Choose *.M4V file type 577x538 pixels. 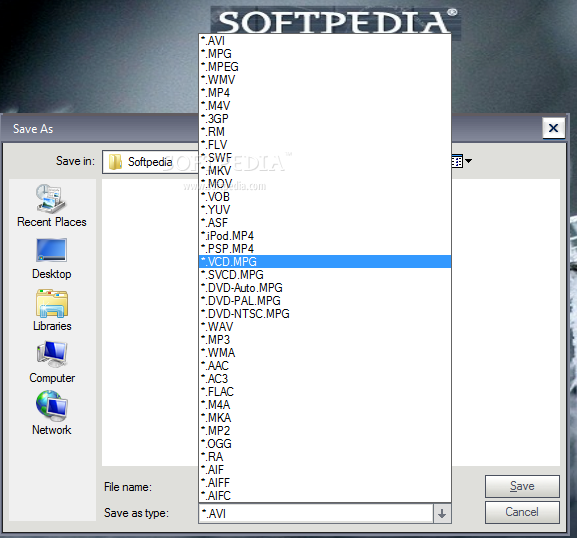pyautogui.click(x=325, y=106)
